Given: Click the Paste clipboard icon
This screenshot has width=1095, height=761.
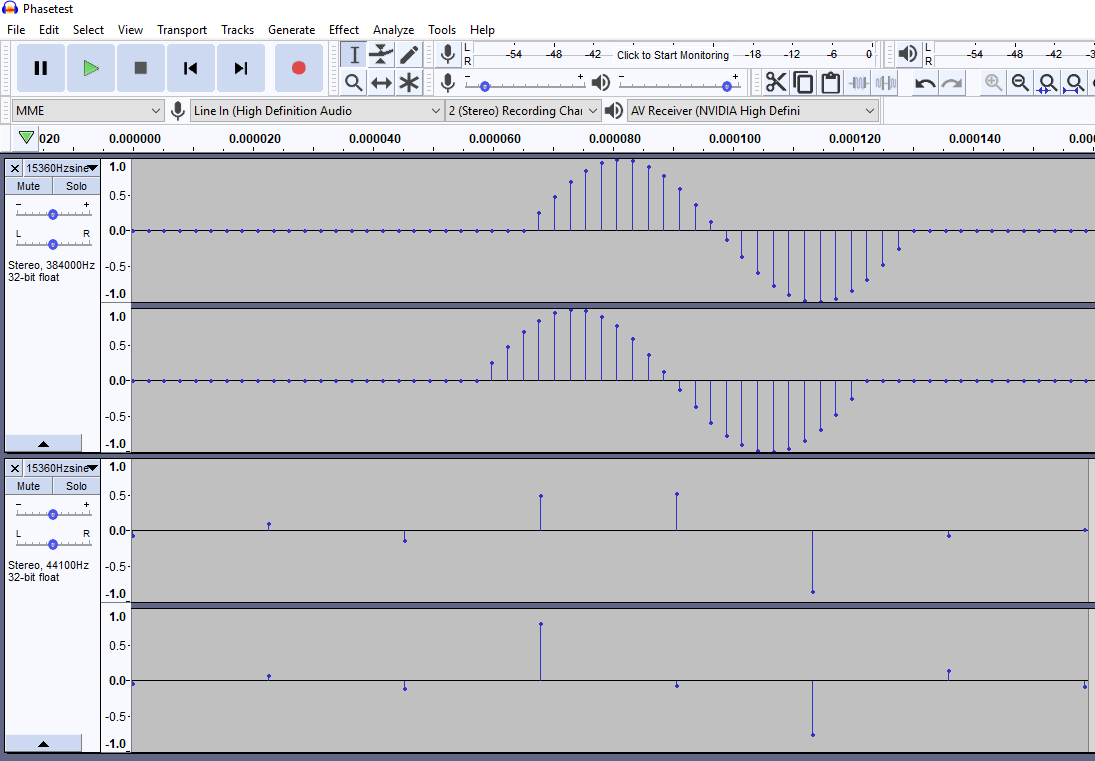Looking at the screenshot, I should point(830,83).
